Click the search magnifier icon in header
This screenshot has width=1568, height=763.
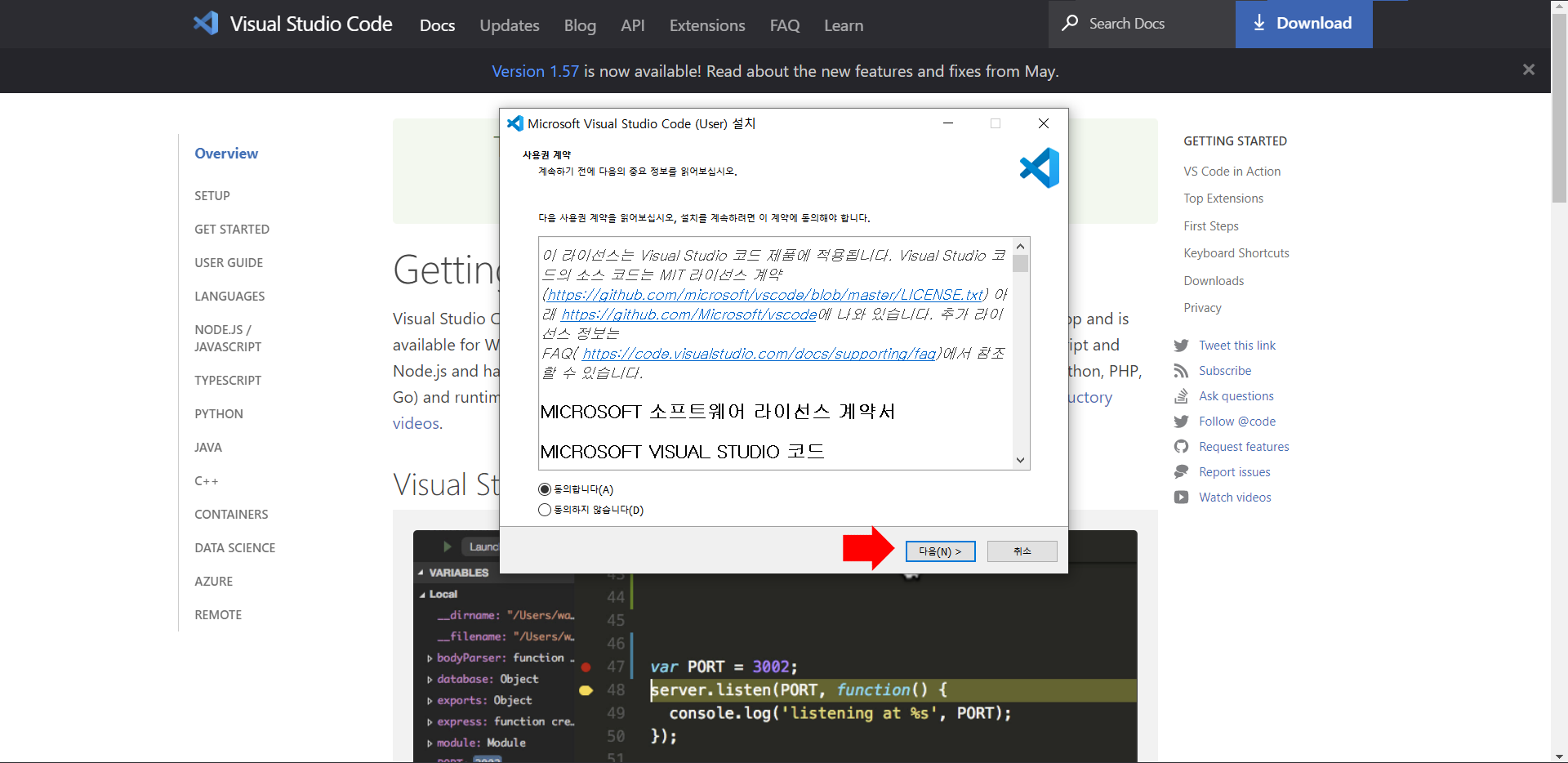[1070, 23]
